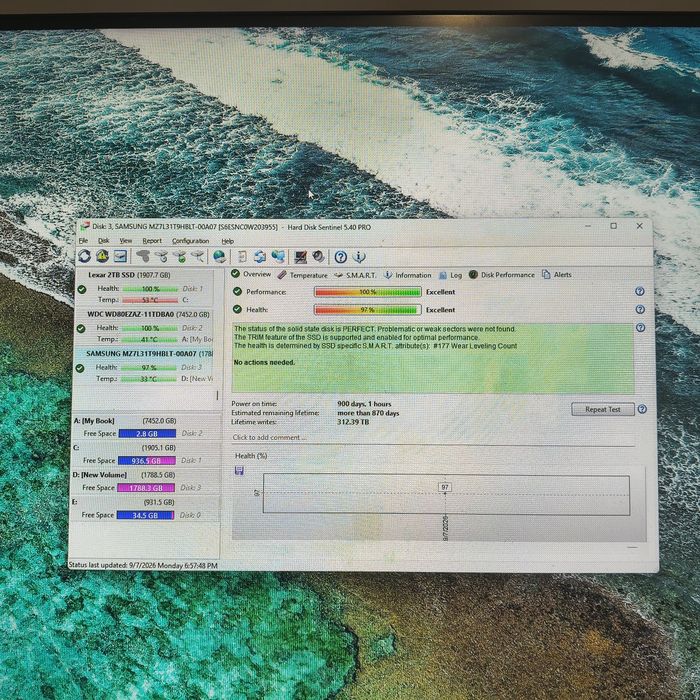Click the 34.5 GB free space bar
The height and width of the screenshot is (700, 700).
(x=145, y=515)
